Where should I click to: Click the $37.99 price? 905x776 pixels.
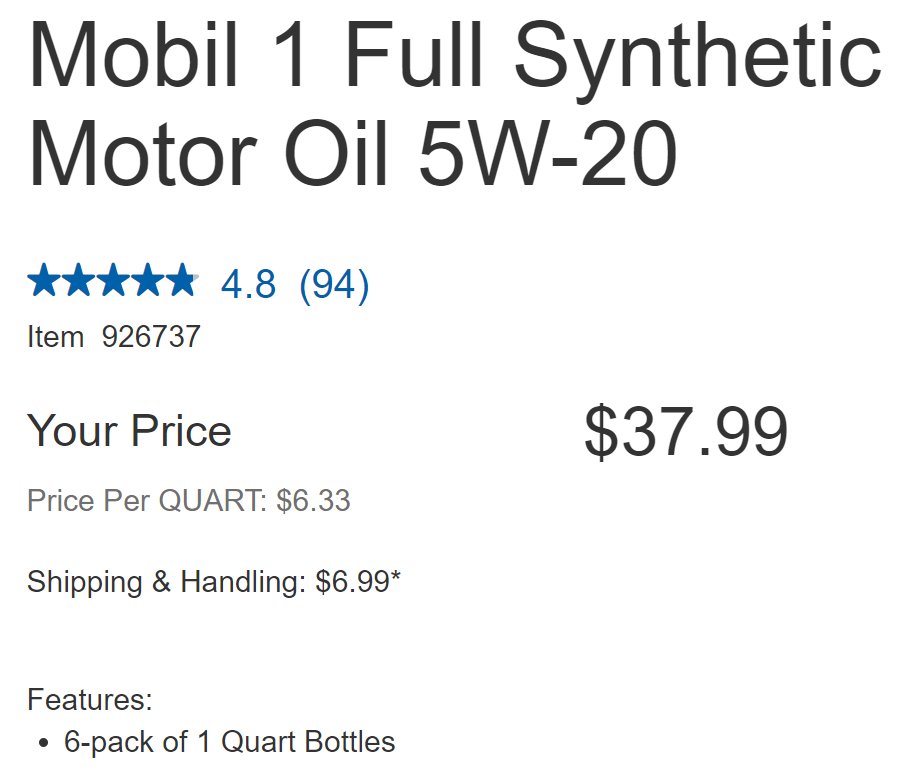686,432
